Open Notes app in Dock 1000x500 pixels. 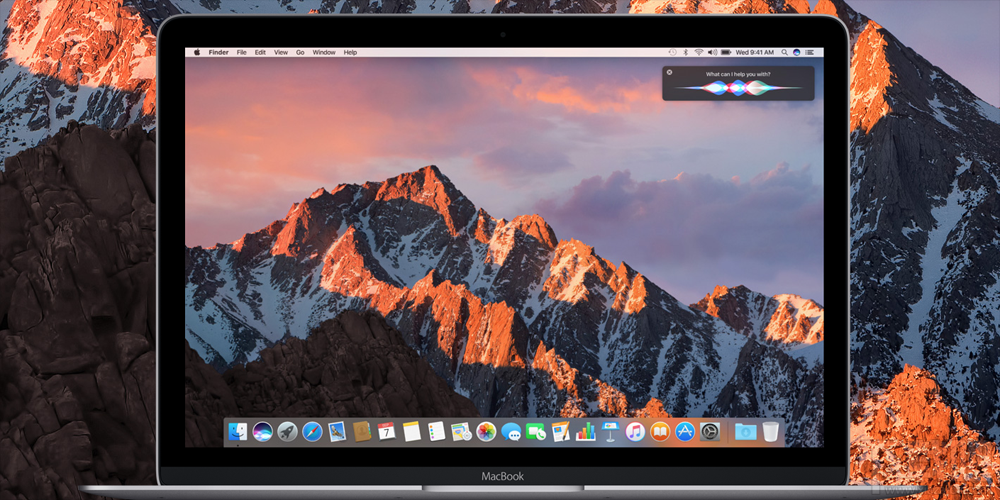[x=411, y=432]
